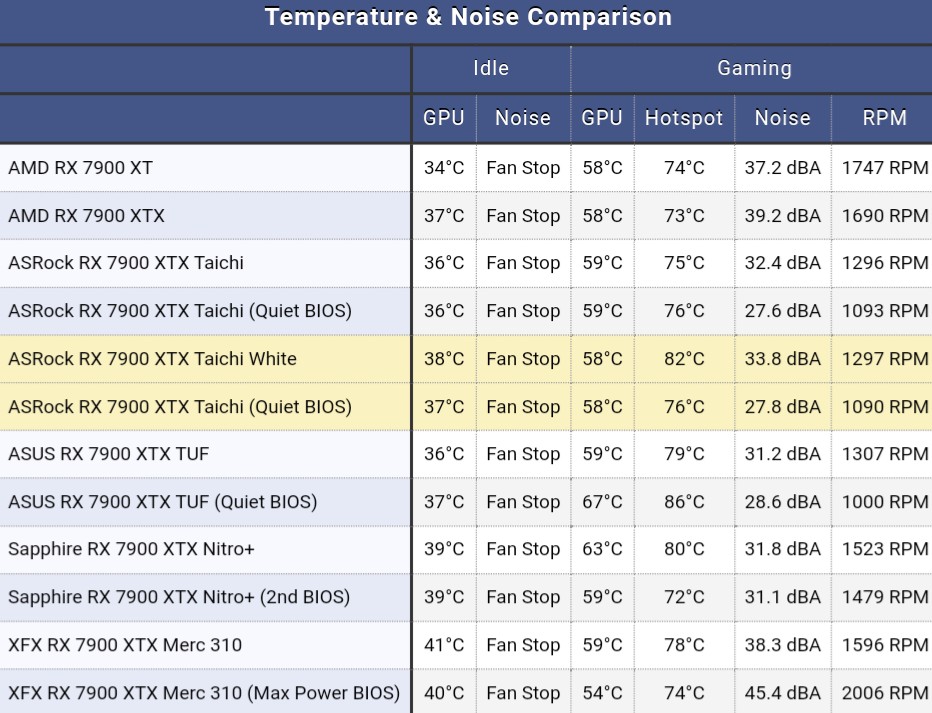Click the AMD RX 7900 XTX row name
Screen dimensions: 932x713
pos(87,216)
